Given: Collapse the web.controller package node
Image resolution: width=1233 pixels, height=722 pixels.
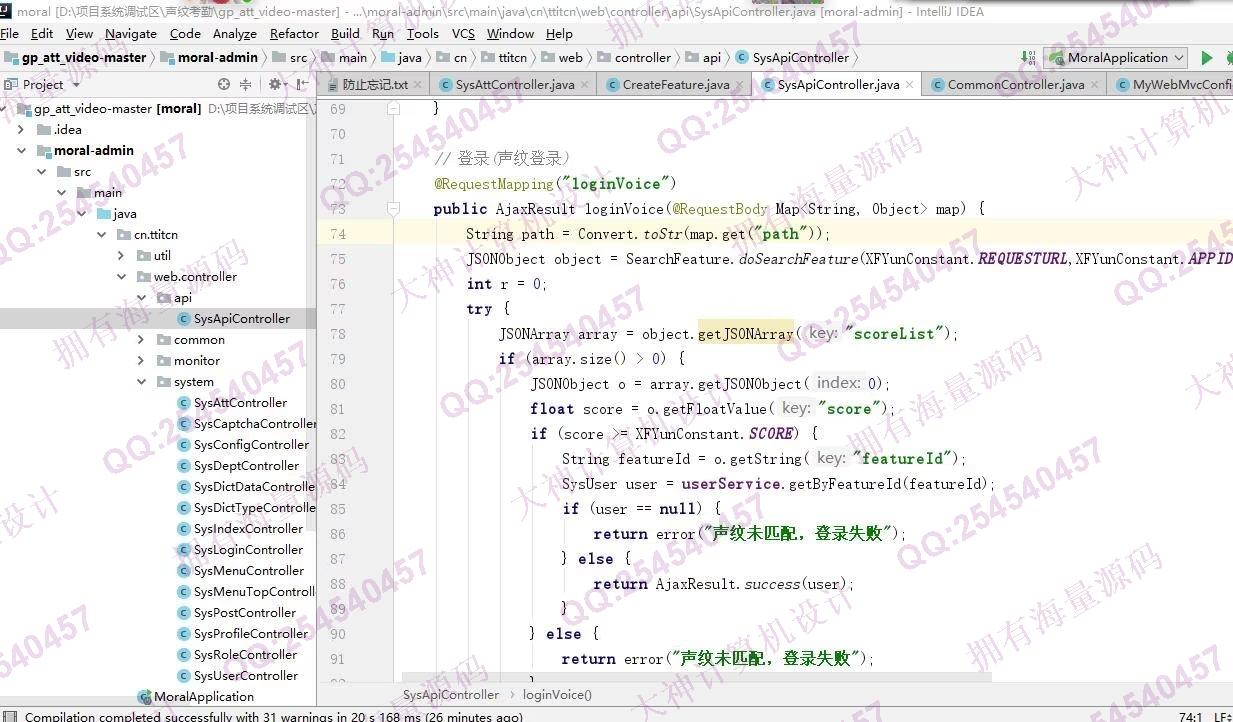Looking at the screenshot, I should coord(121,277).
